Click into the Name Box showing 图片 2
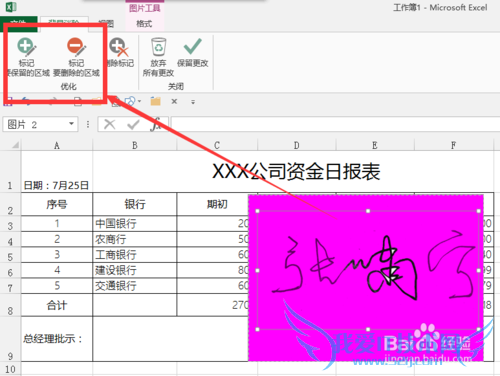 point(40,125)
